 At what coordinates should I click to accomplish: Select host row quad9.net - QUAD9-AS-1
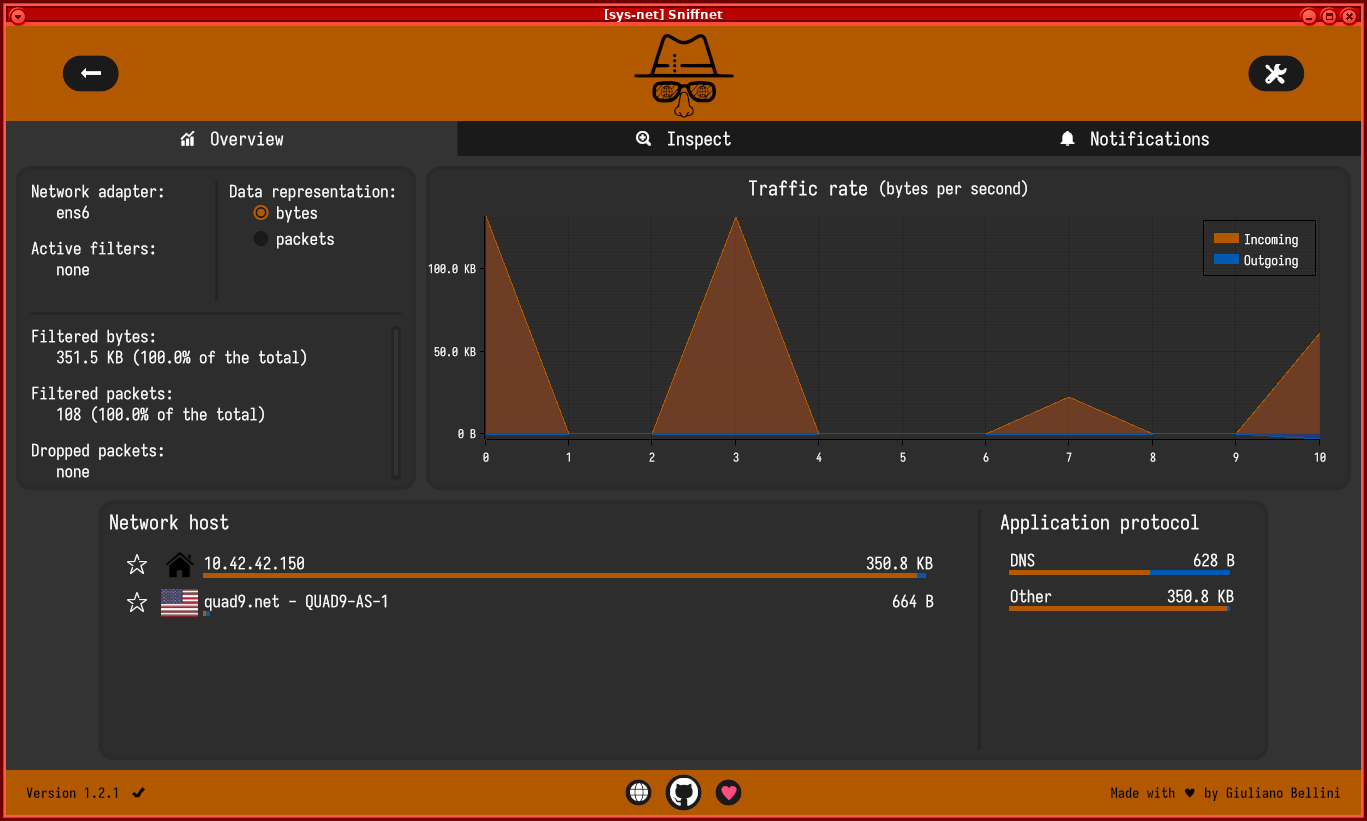[530, 602]
